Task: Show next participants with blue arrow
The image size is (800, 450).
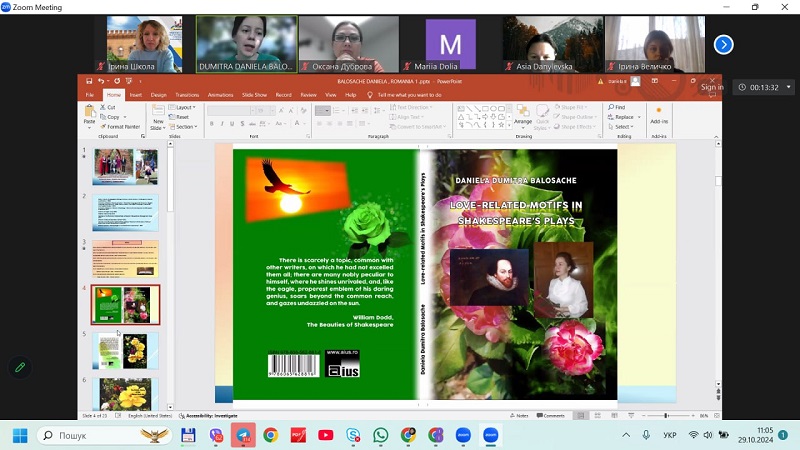Action: click(723, 44)
